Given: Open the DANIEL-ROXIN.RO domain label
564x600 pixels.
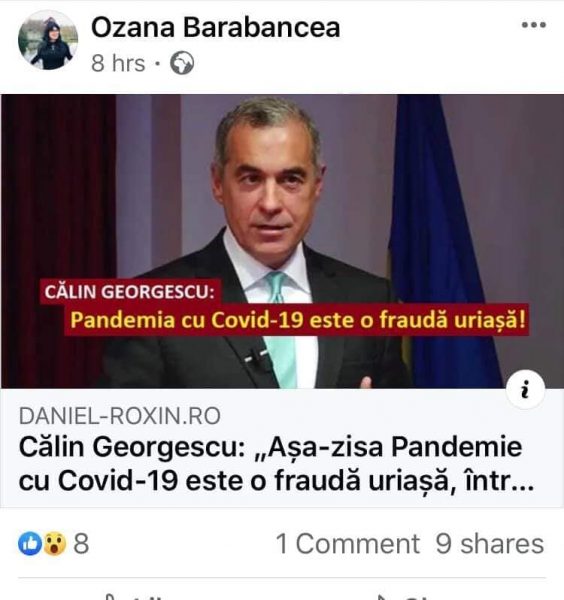Looking at the screenshot, I should 120,416.
